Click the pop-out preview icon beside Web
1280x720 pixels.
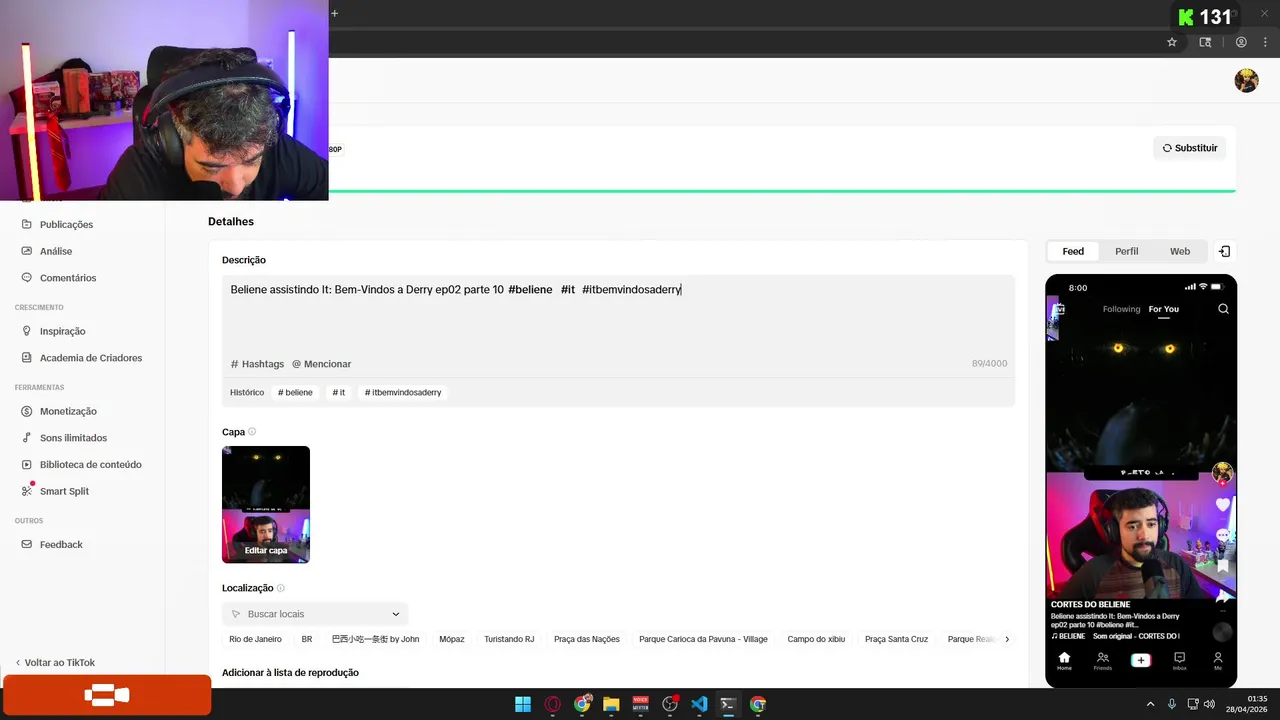point(1225,251)
